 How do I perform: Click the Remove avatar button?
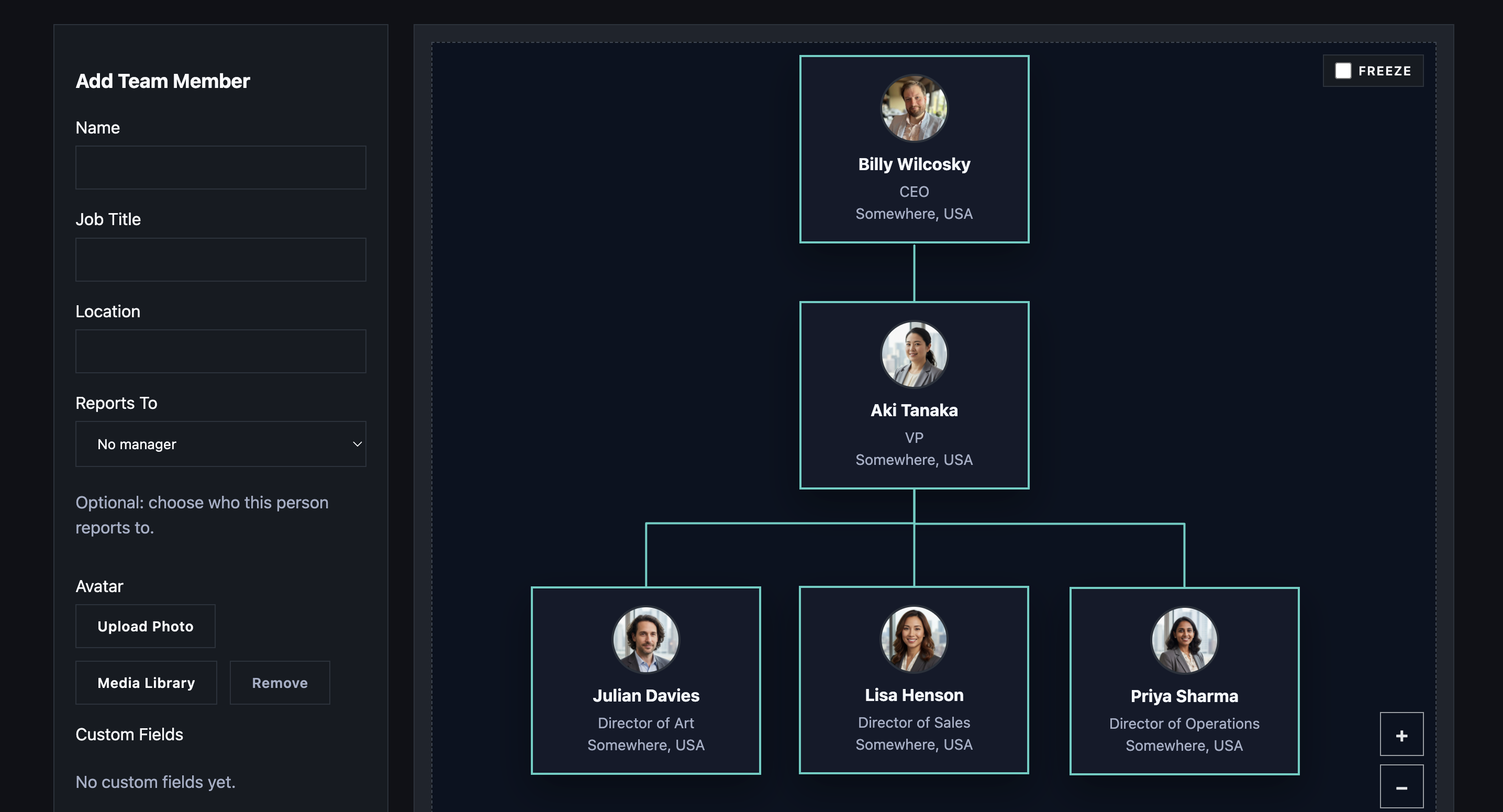click(x=280, y=683)
